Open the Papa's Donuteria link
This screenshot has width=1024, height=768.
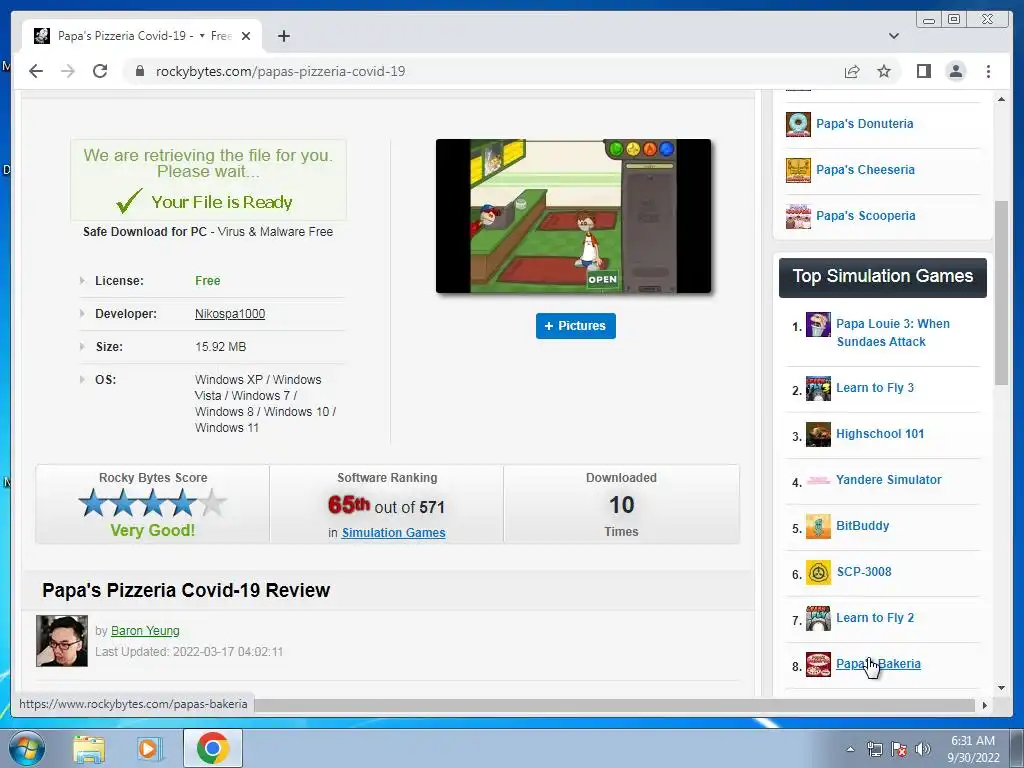[865, 124]
